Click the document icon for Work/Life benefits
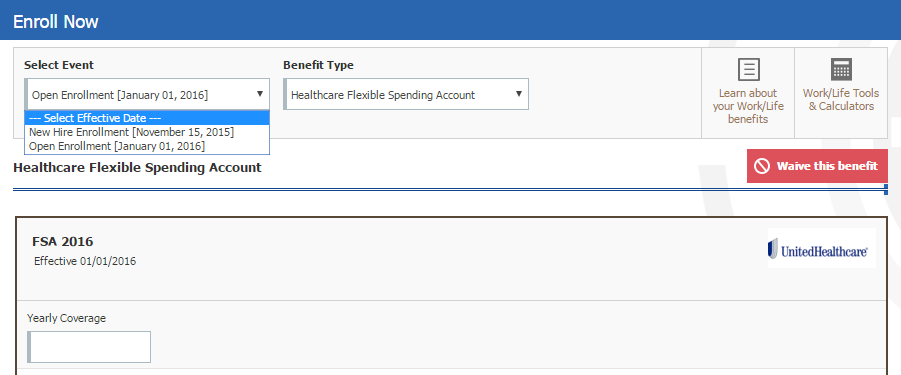 tap(748, 69)
